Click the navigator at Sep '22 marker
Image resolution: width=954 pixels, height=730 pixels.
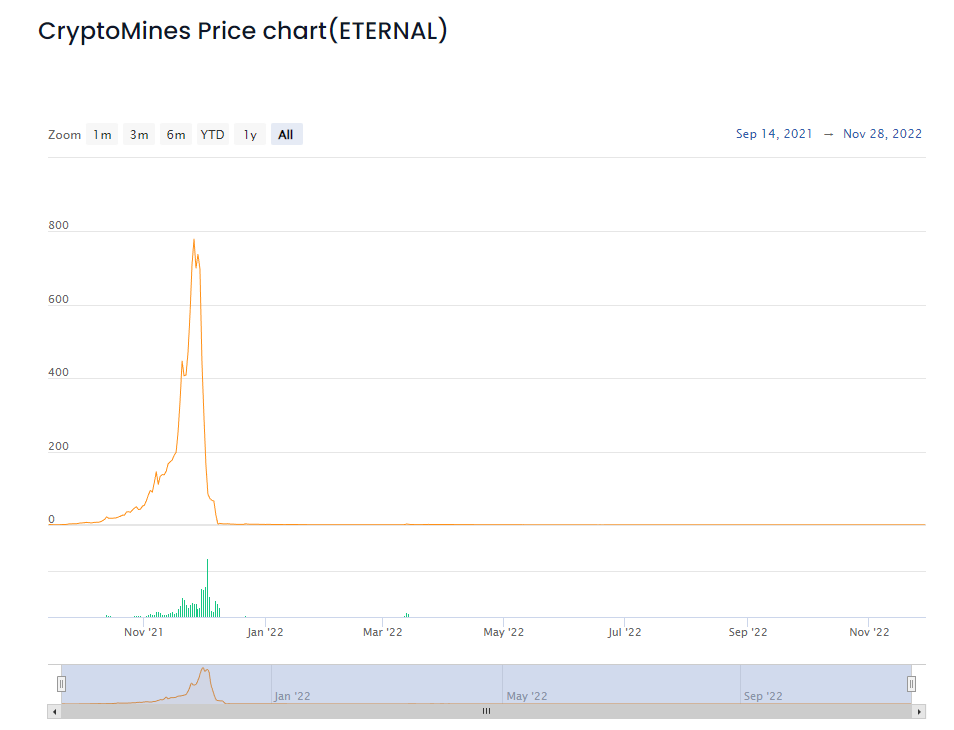point(763,696)
